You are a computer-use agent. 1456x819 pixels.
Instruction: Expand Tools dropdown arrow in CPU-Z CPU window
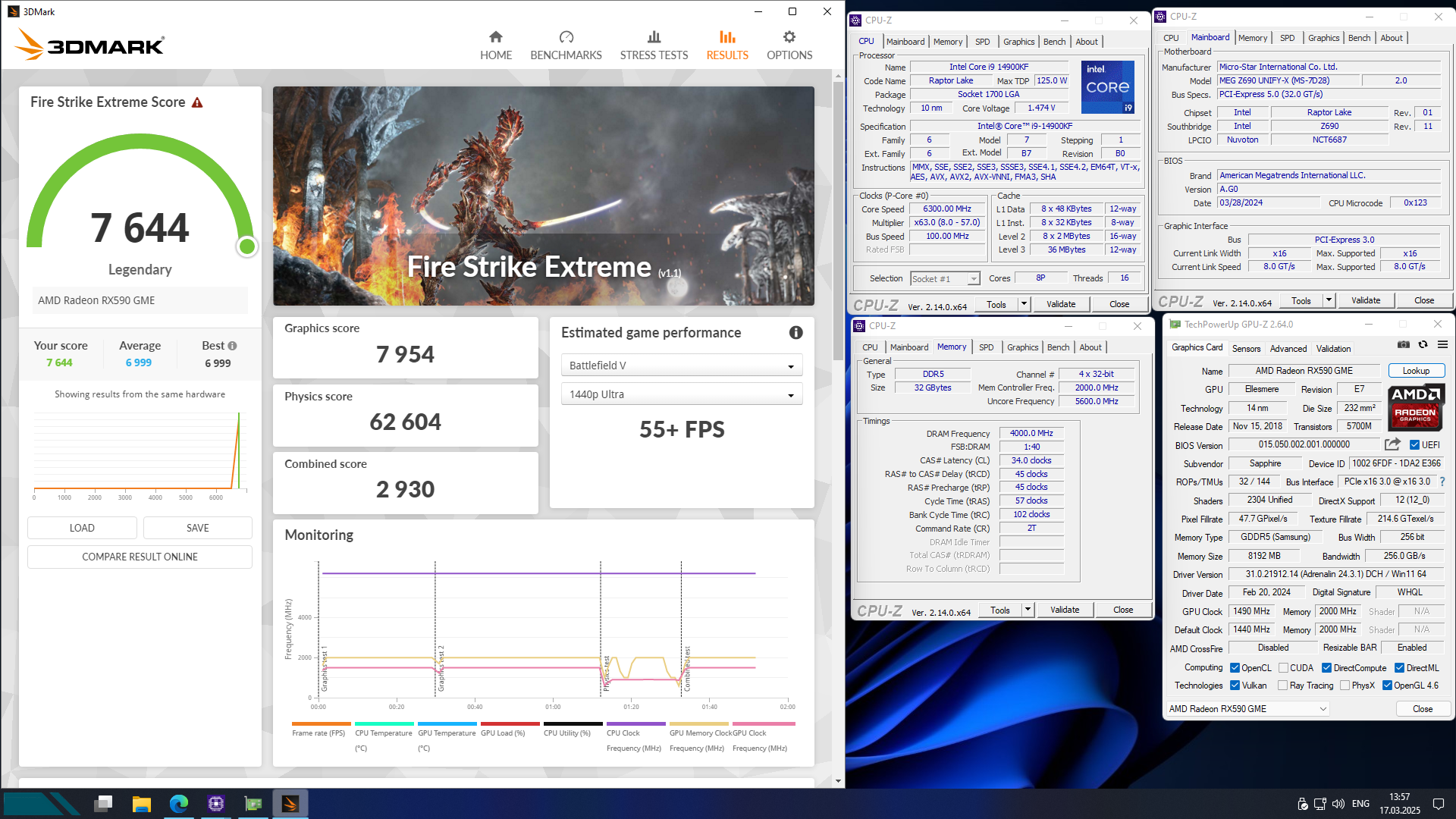(1024, 304)
